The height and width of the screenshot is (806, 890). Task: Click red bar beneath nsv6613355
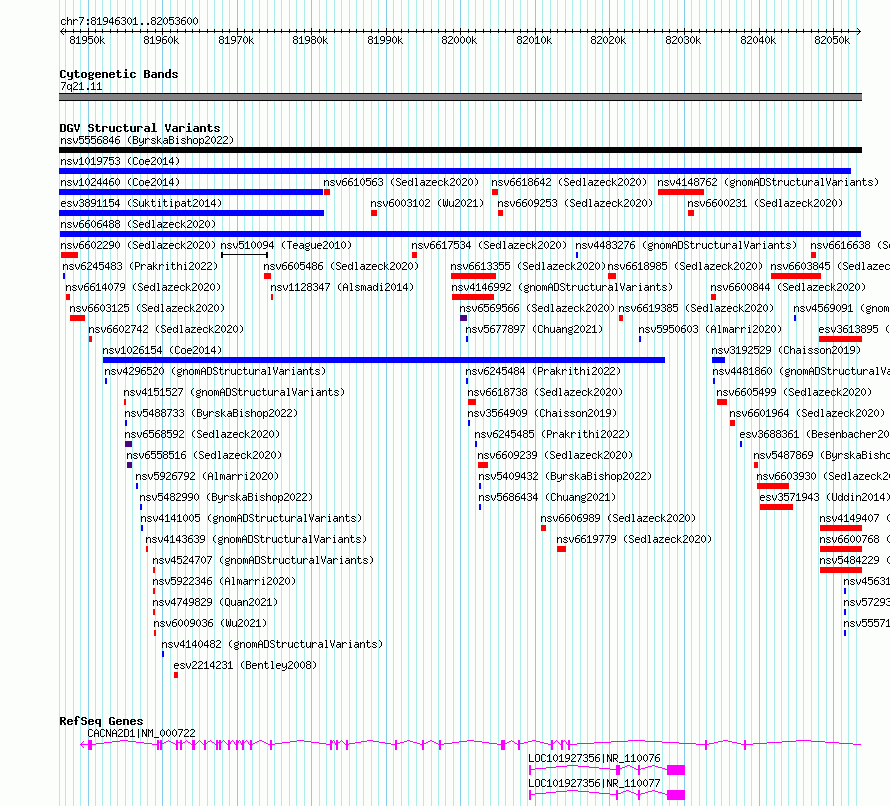[473, 276]
